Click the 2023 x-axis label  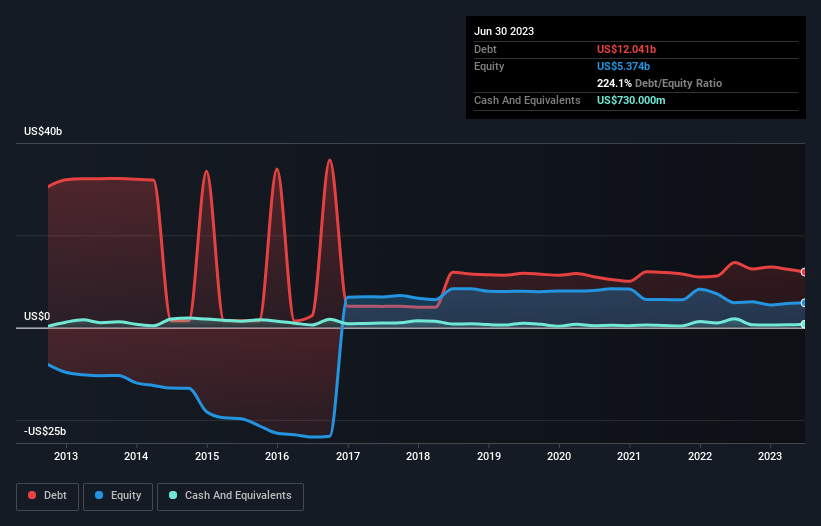770,456
